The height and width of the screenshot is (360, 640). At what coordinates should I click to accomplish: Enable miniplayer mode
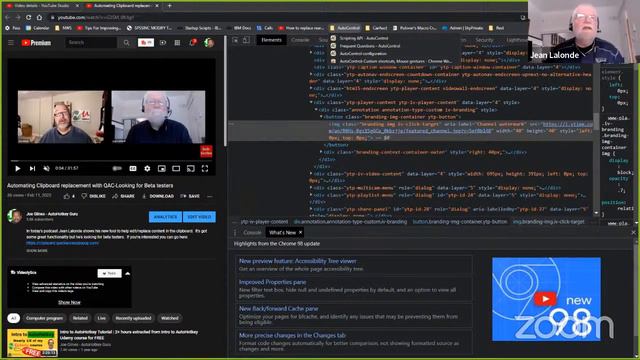point(162,168)
